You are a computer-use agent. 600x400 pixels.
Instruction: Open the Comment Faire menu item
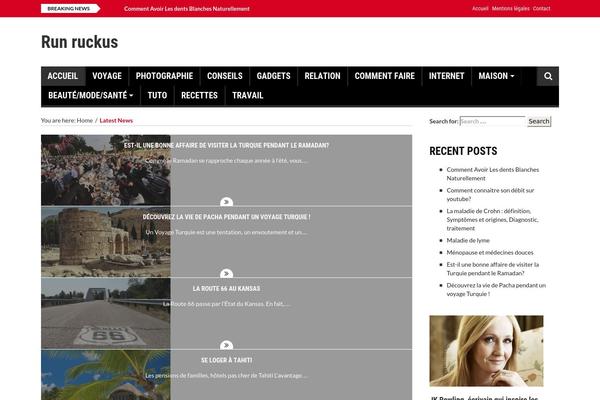click(x=385, y=76)
